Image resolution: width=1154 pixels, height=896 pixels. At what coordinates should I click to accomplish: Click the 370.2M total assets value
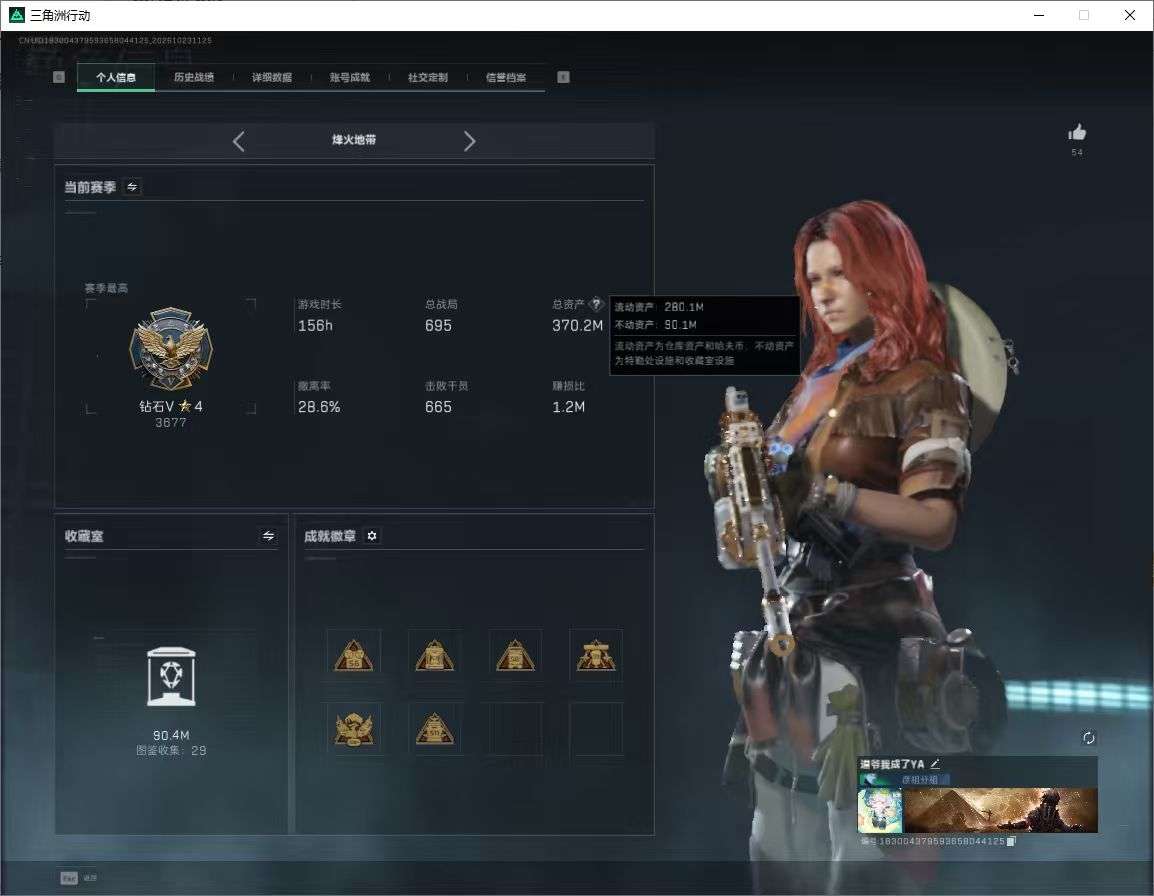pyautogui.click(x=578, y=325)
